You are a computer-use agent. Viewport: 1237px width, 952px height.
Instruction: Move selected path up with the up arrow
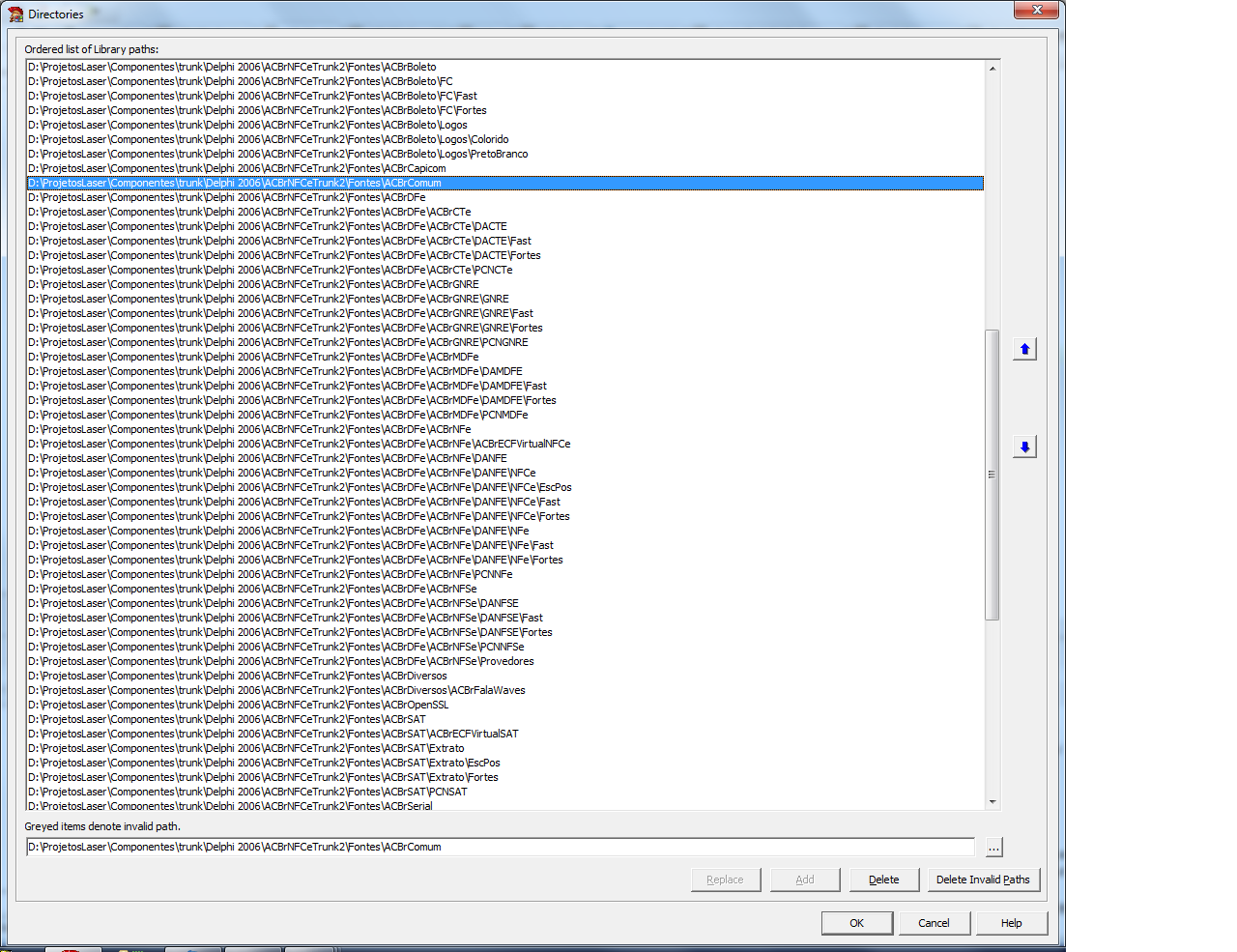click(1024, 349)
